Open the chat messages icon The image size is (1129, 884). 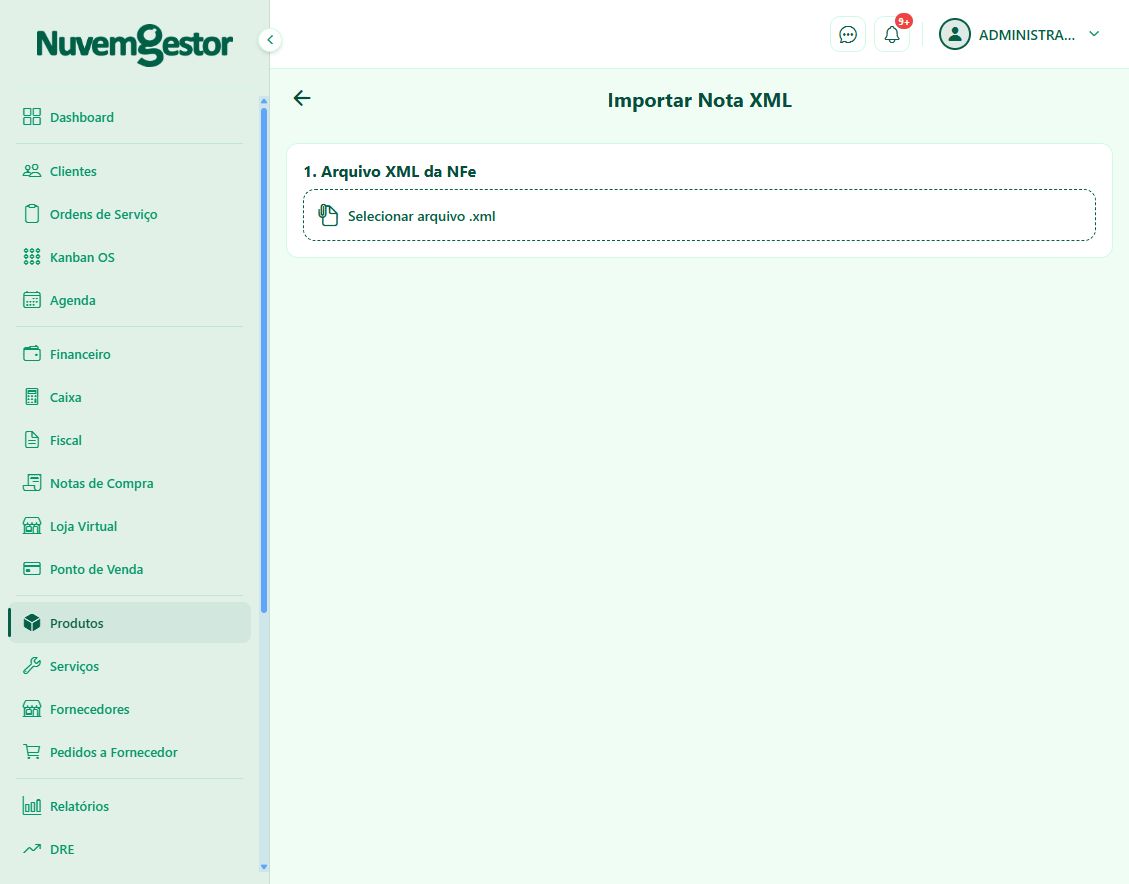coord(847,35)
